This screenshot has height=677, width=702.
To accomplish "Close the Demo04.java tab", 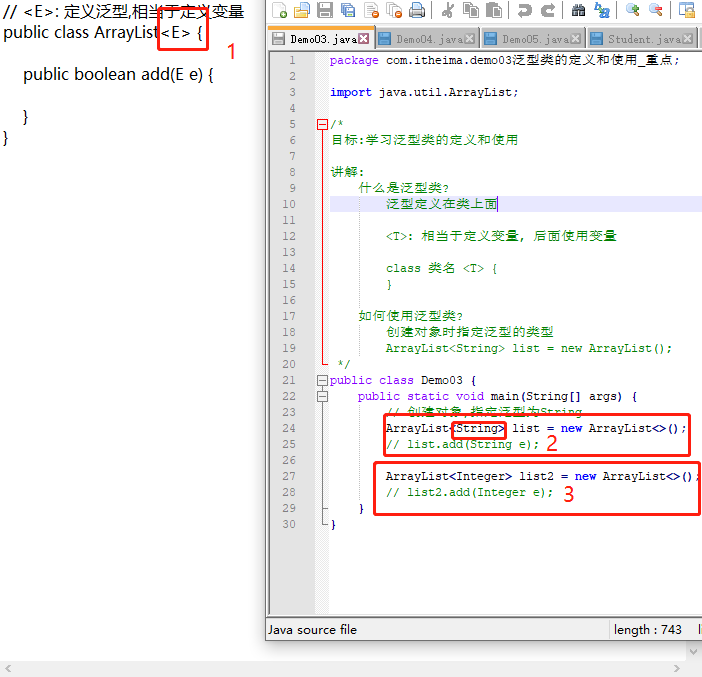I will point(469,39).
